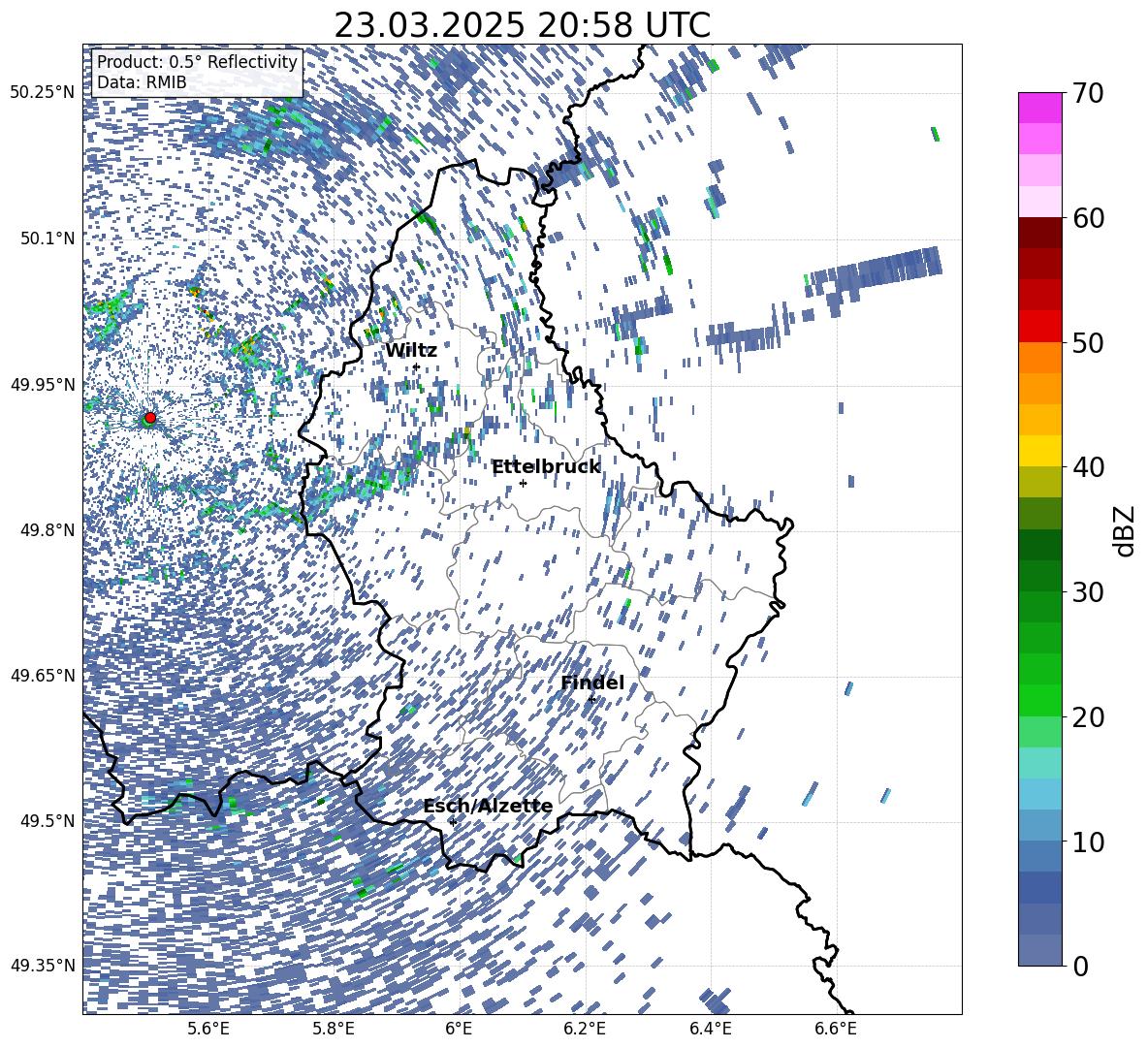Click the Findel location label
1148x1048 pixels.
click(592, 683)
